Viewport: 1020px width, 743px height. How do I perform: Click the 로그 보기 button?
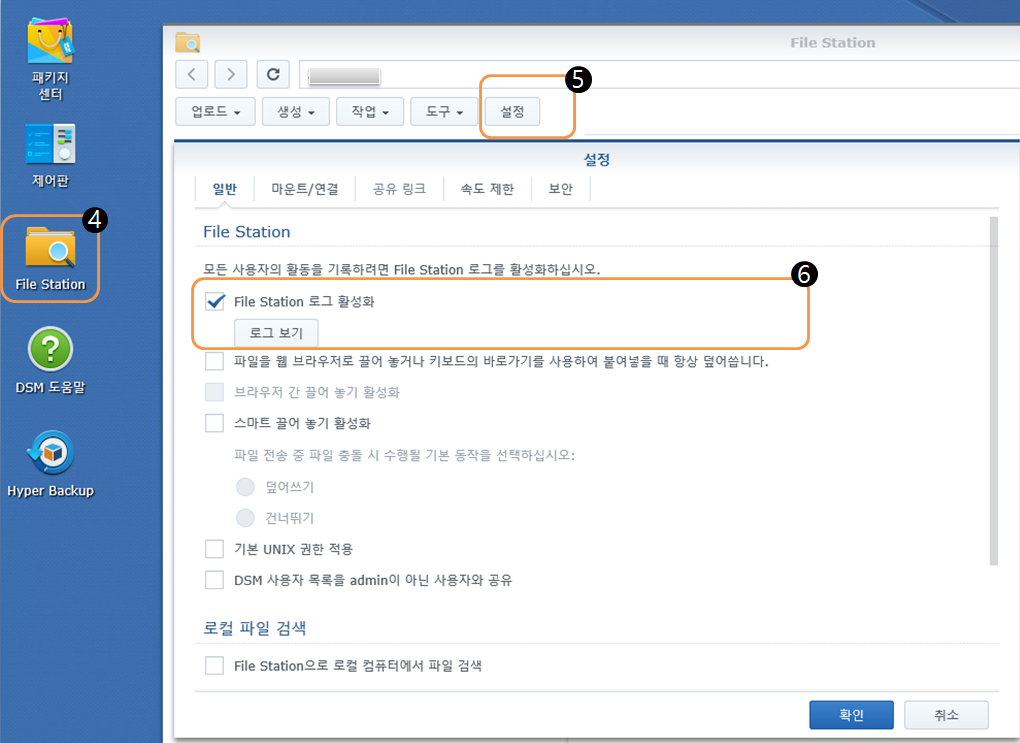276,333
